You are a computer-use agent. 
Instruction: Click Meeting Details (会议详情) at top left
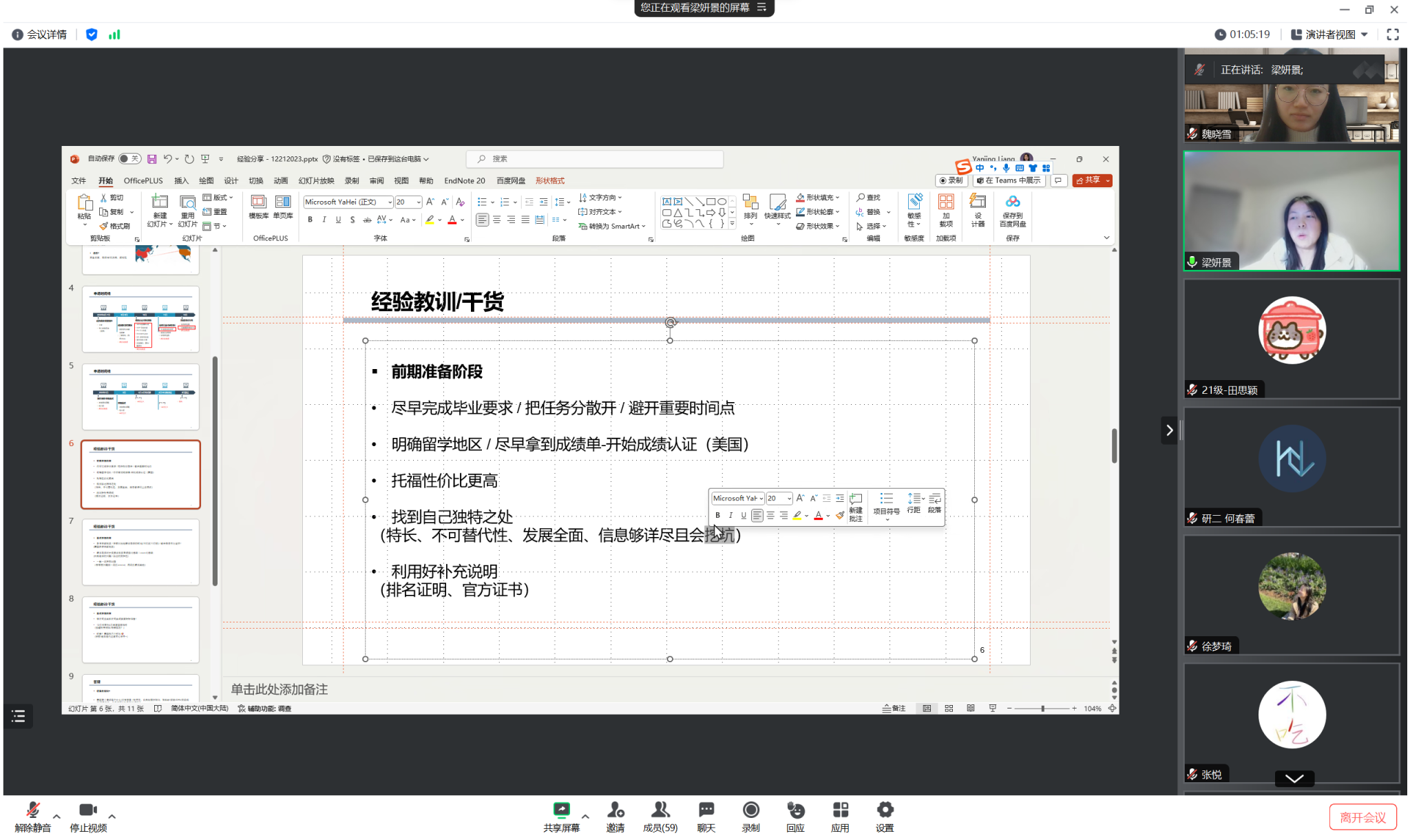tap(39, 34)
